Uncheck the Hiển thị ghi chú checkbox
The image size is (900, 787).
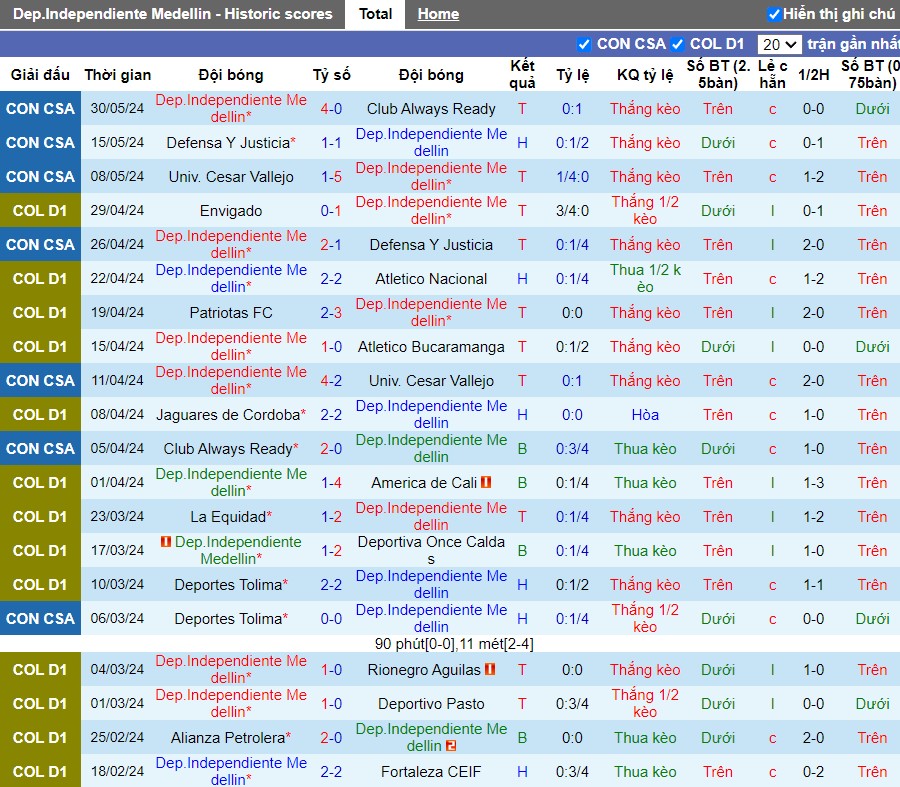click(774, 14)
